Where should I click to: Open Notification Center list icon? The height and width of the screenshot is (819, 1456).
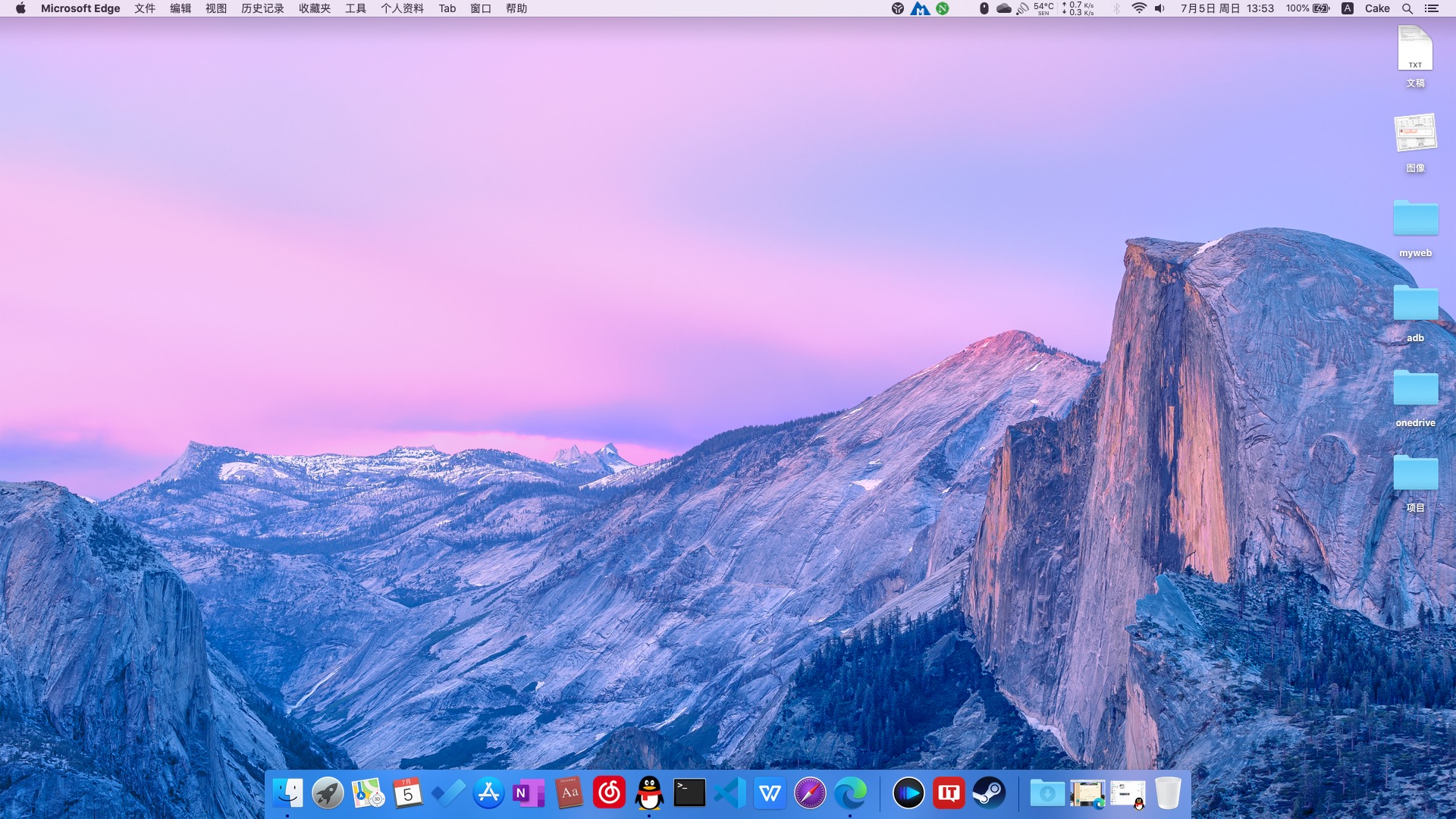[1432, 8]
